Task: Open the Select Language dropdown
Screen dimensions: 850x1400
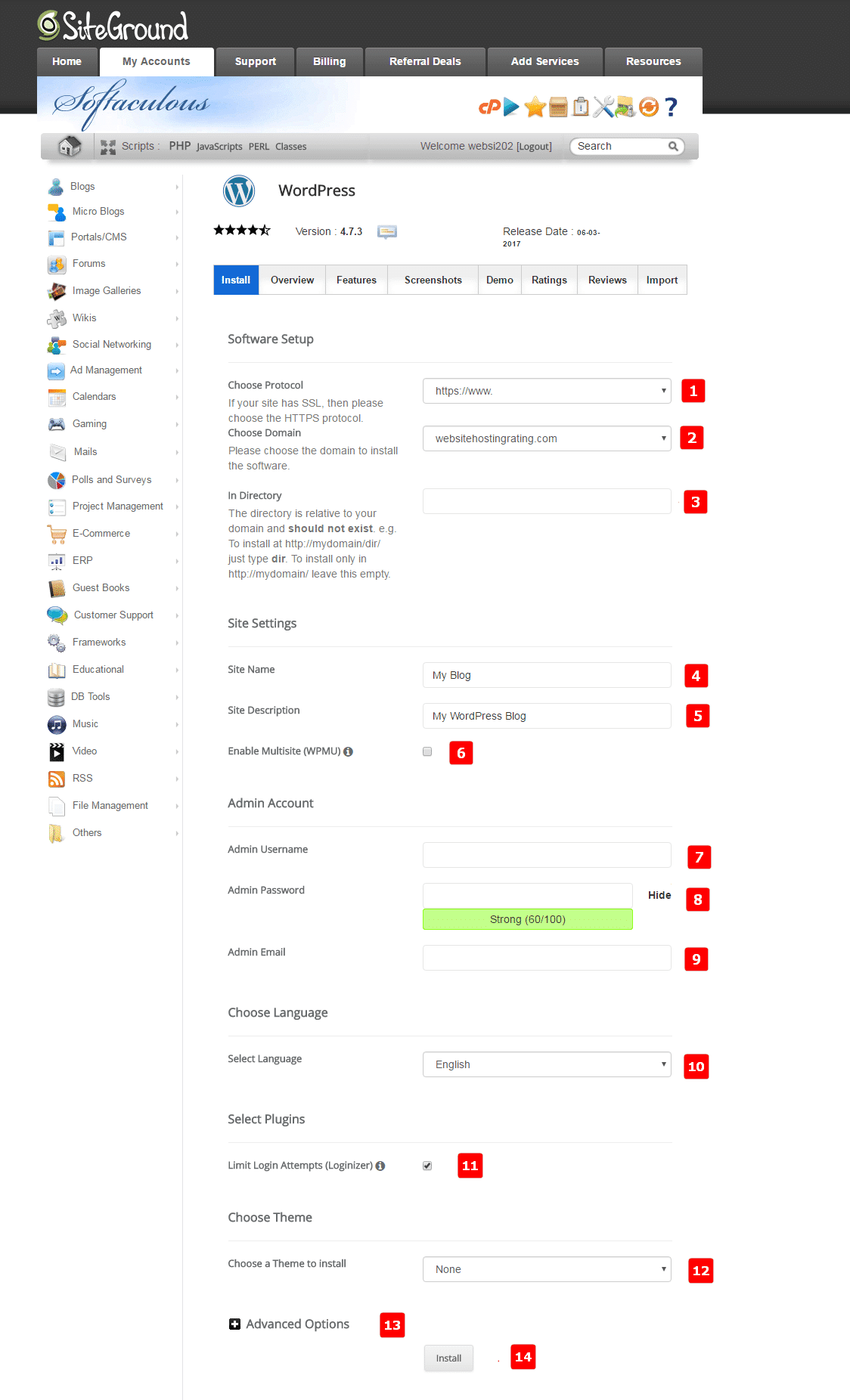Action: tap(547, 1064)
